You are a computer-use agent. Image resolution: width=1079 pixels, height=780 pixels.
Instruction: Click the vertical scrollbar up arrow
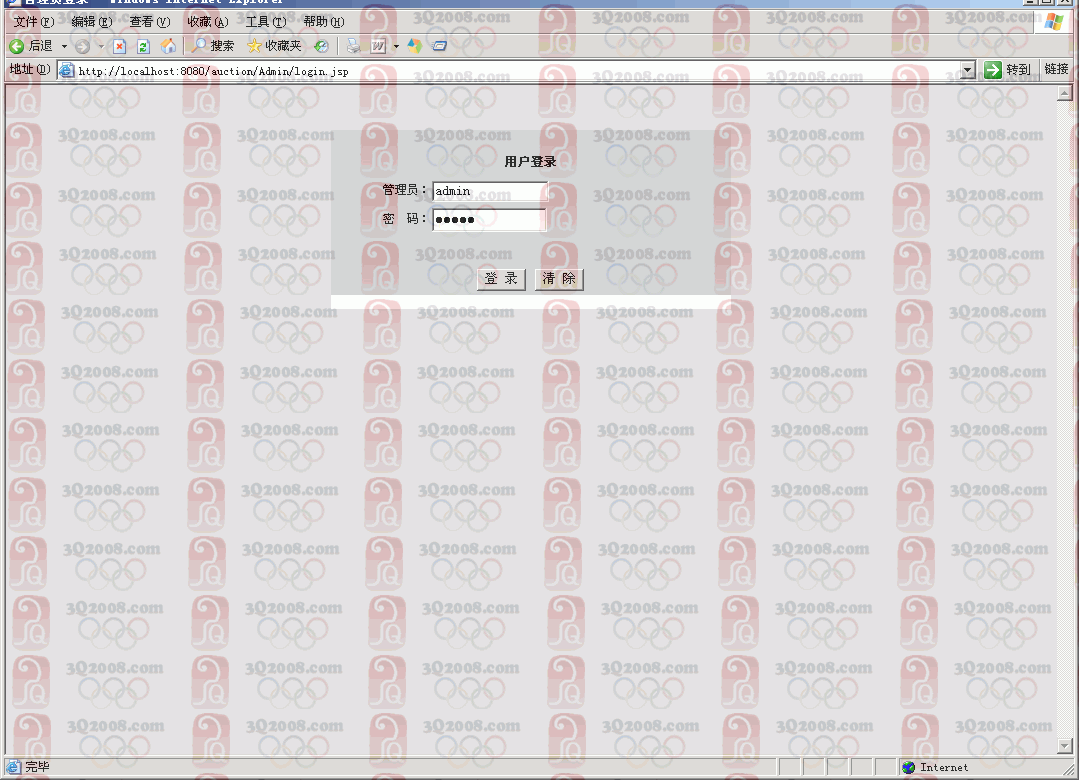(1065, 93)
